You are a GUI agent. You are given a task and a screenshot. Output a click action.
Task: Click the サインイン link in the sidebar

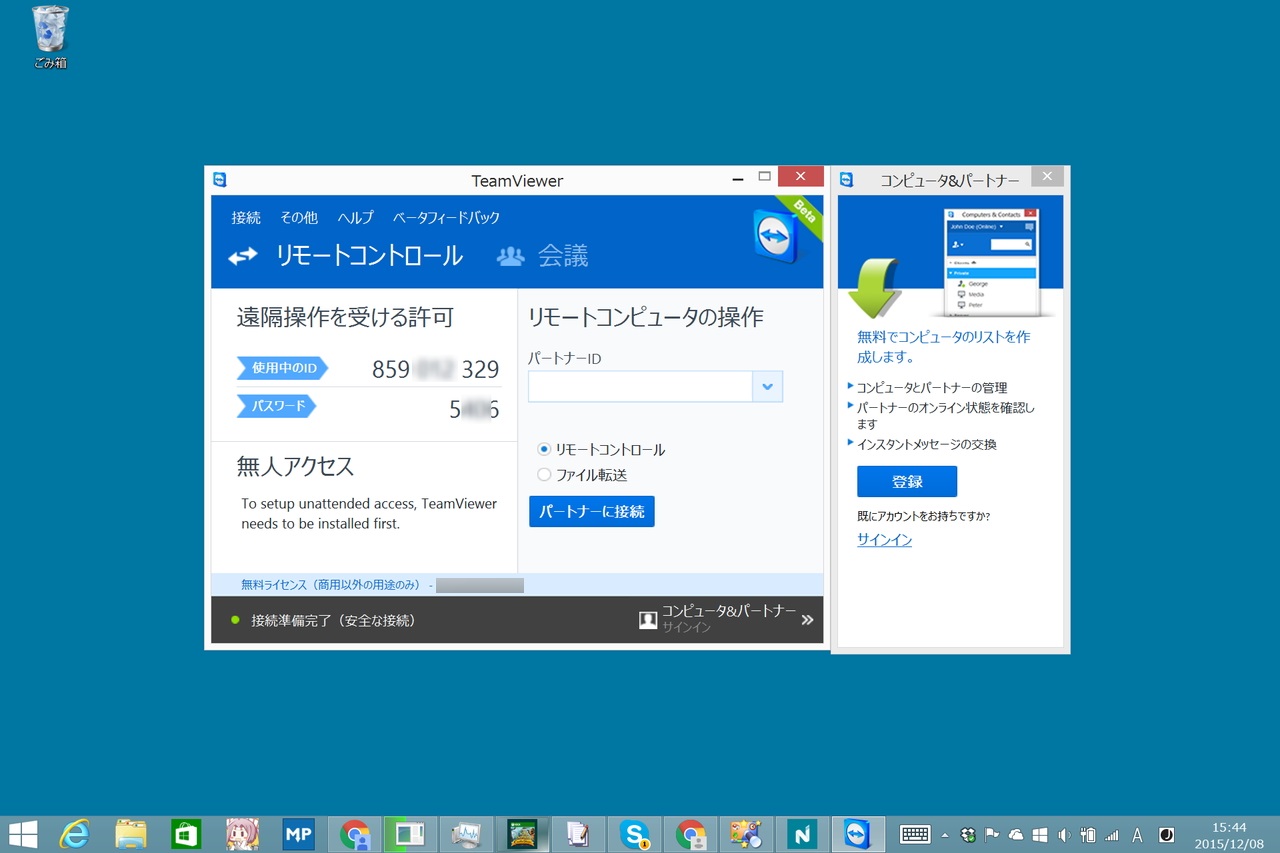[883, 539]
